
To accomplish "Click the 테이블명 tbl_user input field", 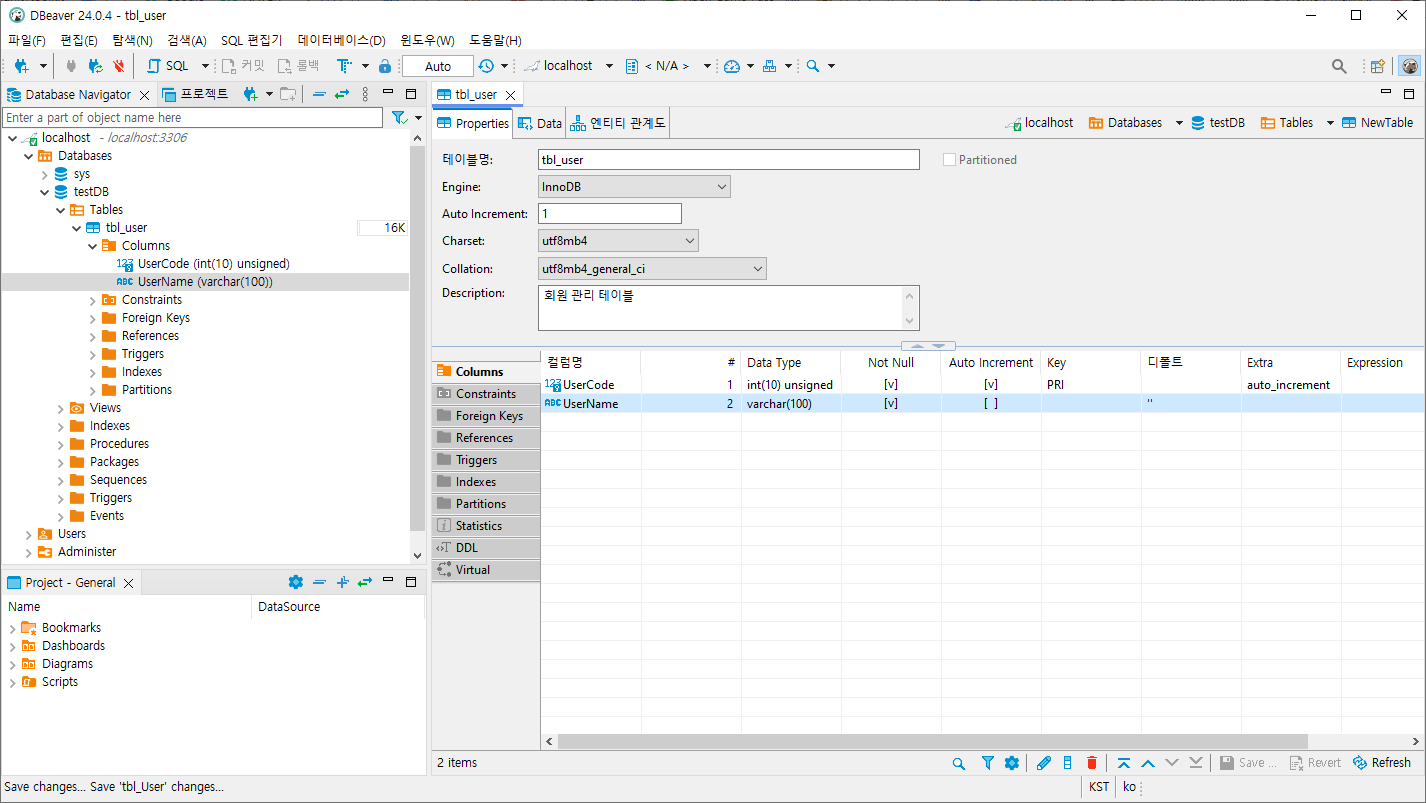I will pyautogui.click(x=729, y=160).
